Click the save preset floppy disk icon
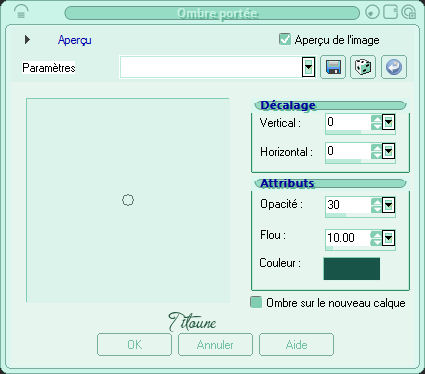 (x=333, y=67)
